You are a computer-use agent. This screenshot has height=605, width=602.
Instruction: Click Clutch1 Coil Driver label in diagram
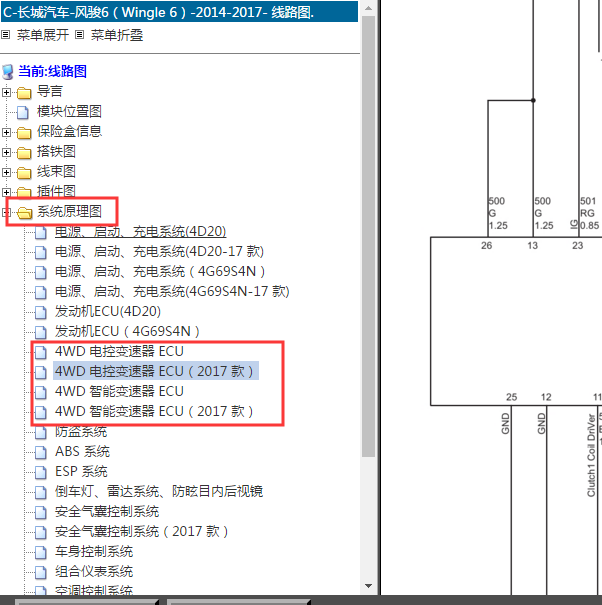click(591, 455)
